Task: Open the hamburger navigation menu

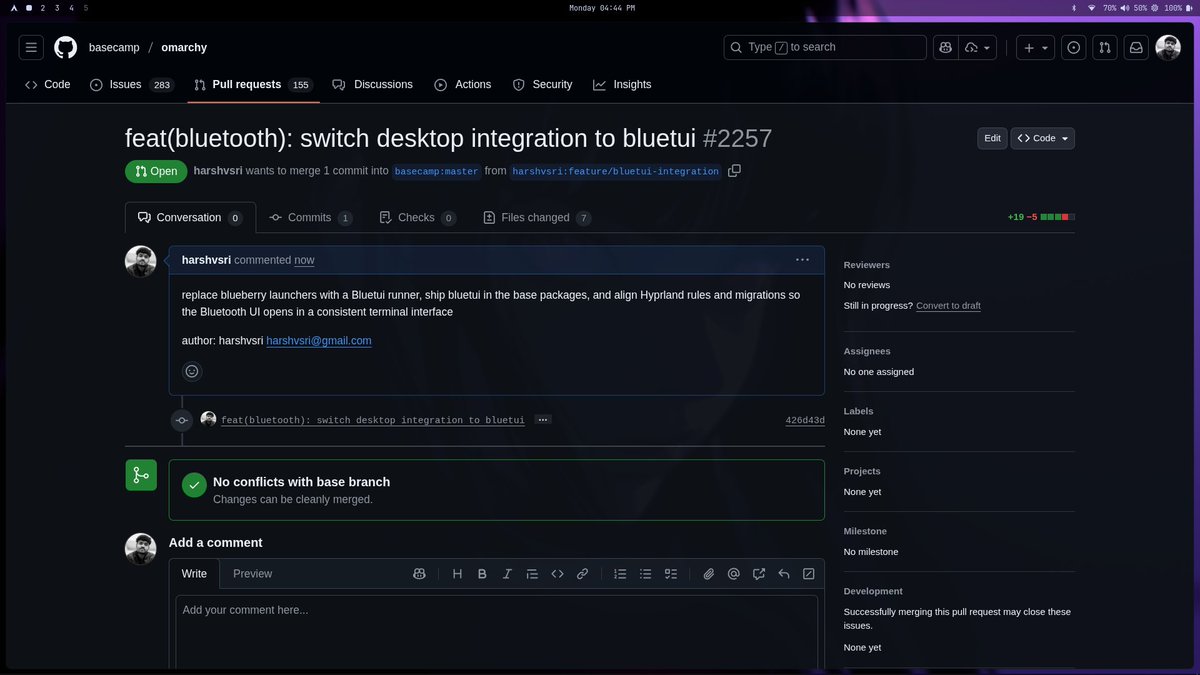Action: (x=31, y=47)
